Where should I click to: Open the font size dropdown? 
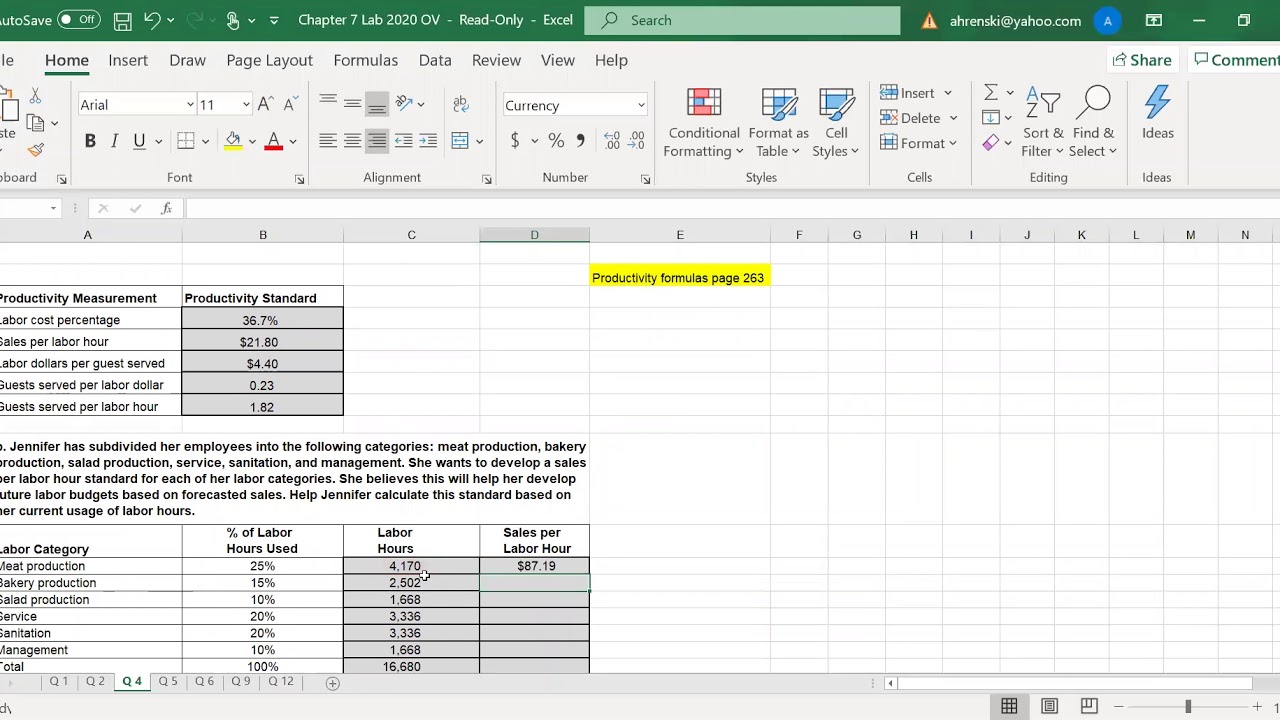click(x=246, y=105)
